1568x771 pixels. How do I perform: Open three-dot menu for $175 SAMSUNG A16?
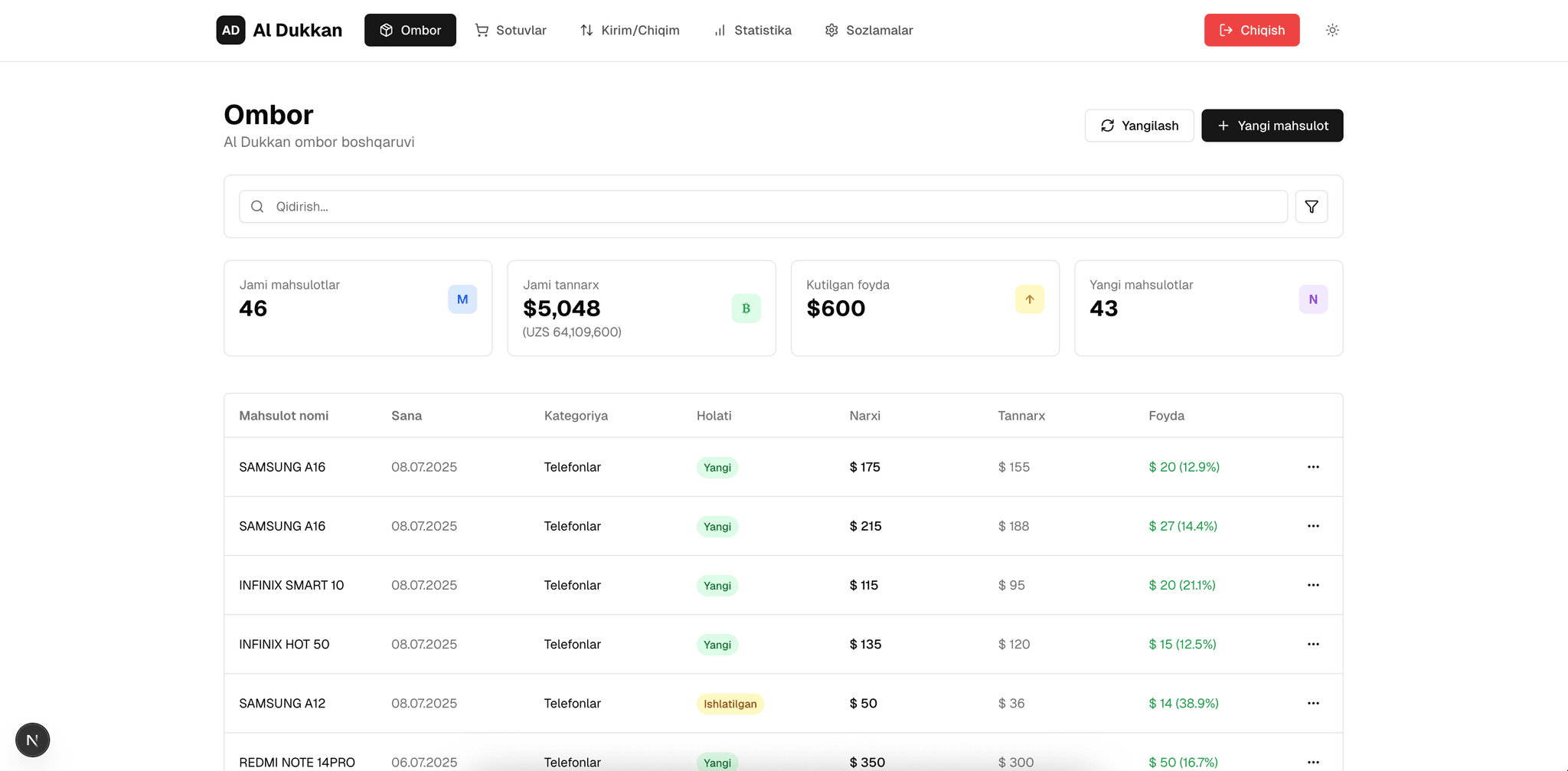(x=1312, y=467)
